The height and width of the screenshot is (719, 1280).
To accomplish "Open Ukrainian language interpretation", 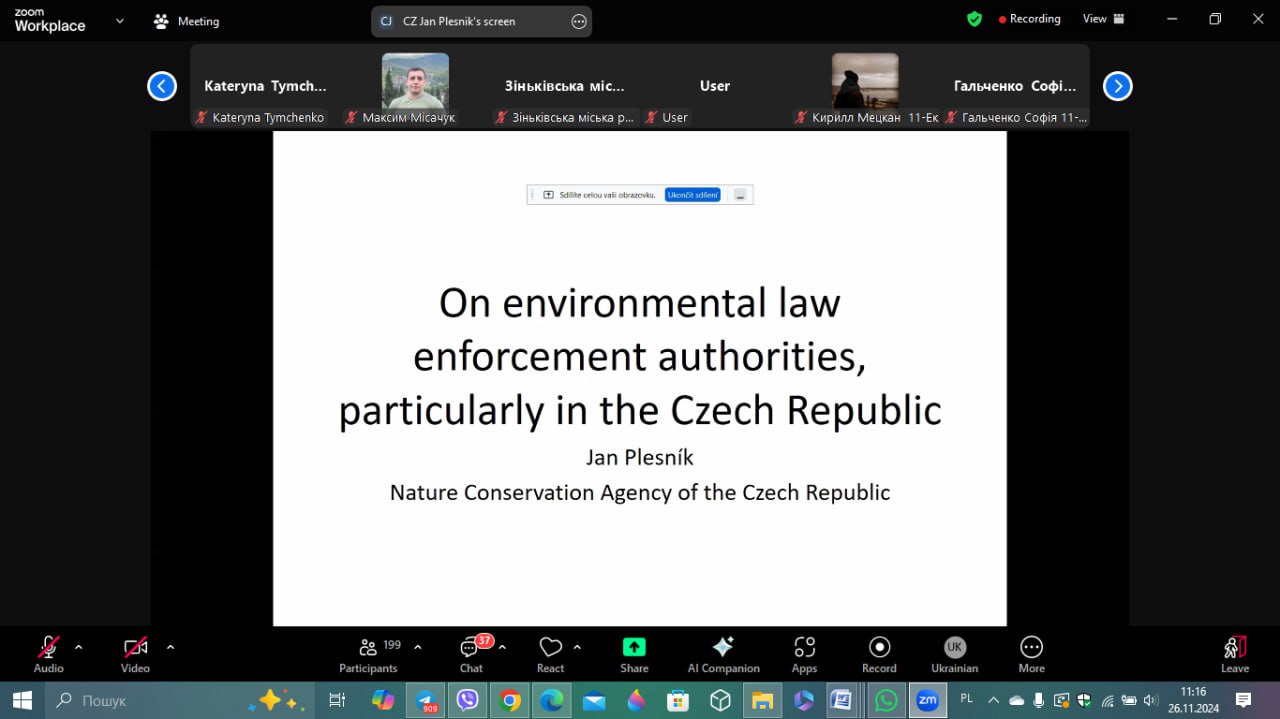I will tap(954, 654).
